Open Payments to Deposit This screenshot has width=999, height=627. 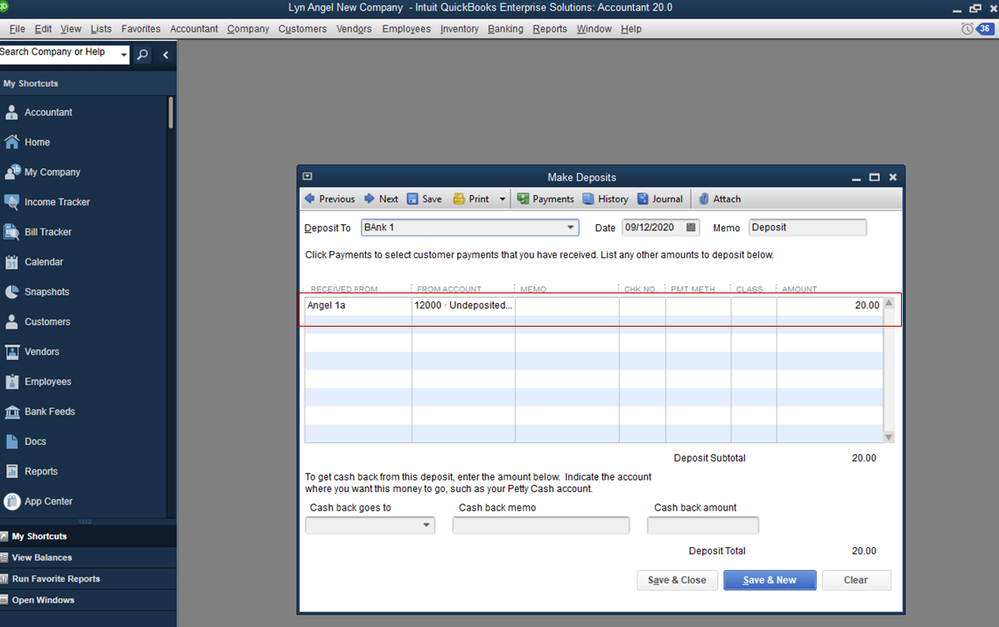click(545, 199)
